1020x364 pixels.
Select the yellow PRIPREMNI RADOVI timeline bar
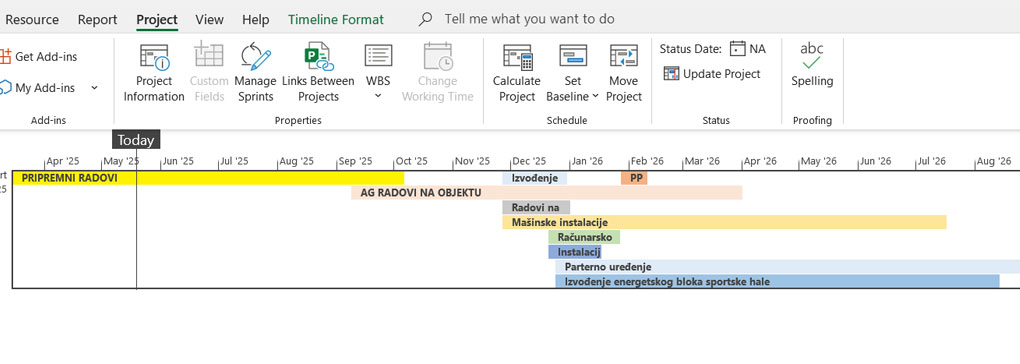[x=208, y=177]
